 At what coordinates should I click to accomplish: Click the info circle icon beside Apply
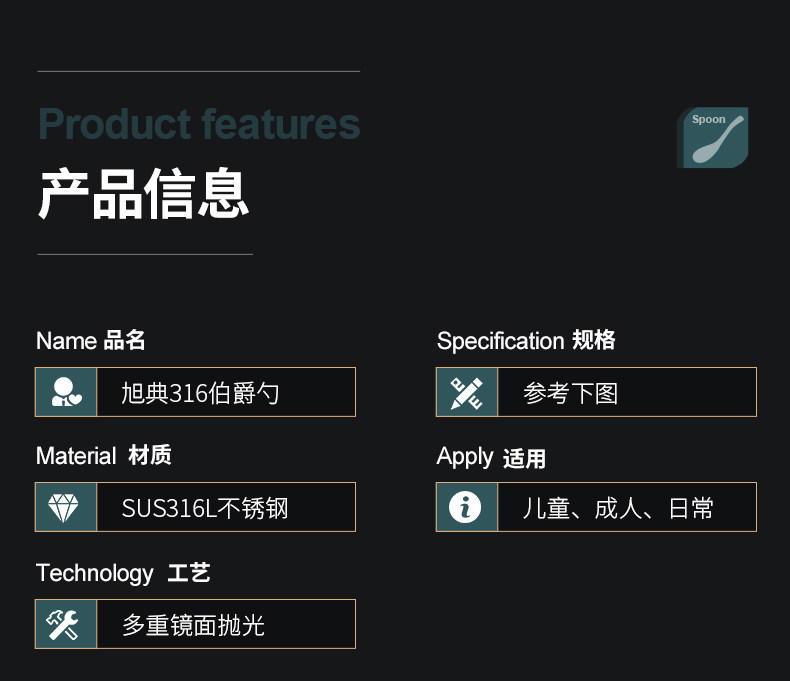coord(467,507)
